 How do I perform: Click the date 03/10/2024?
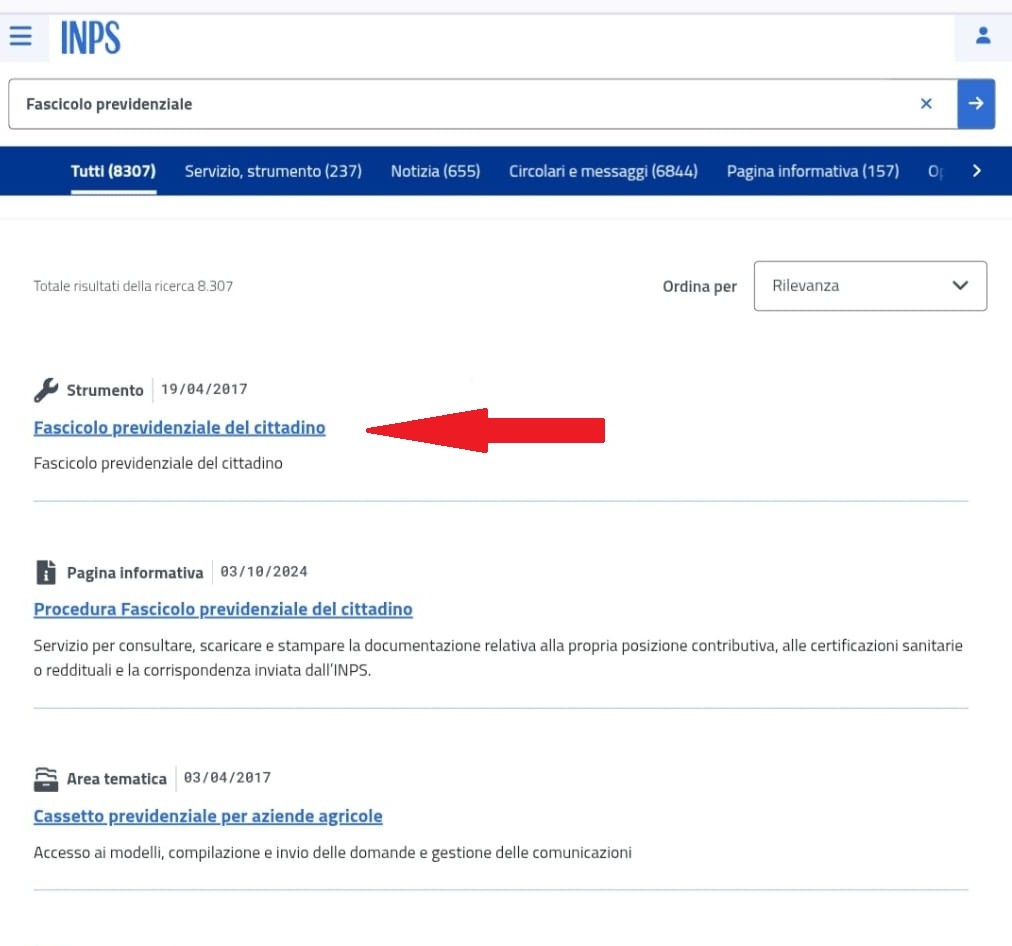[264, 572]
